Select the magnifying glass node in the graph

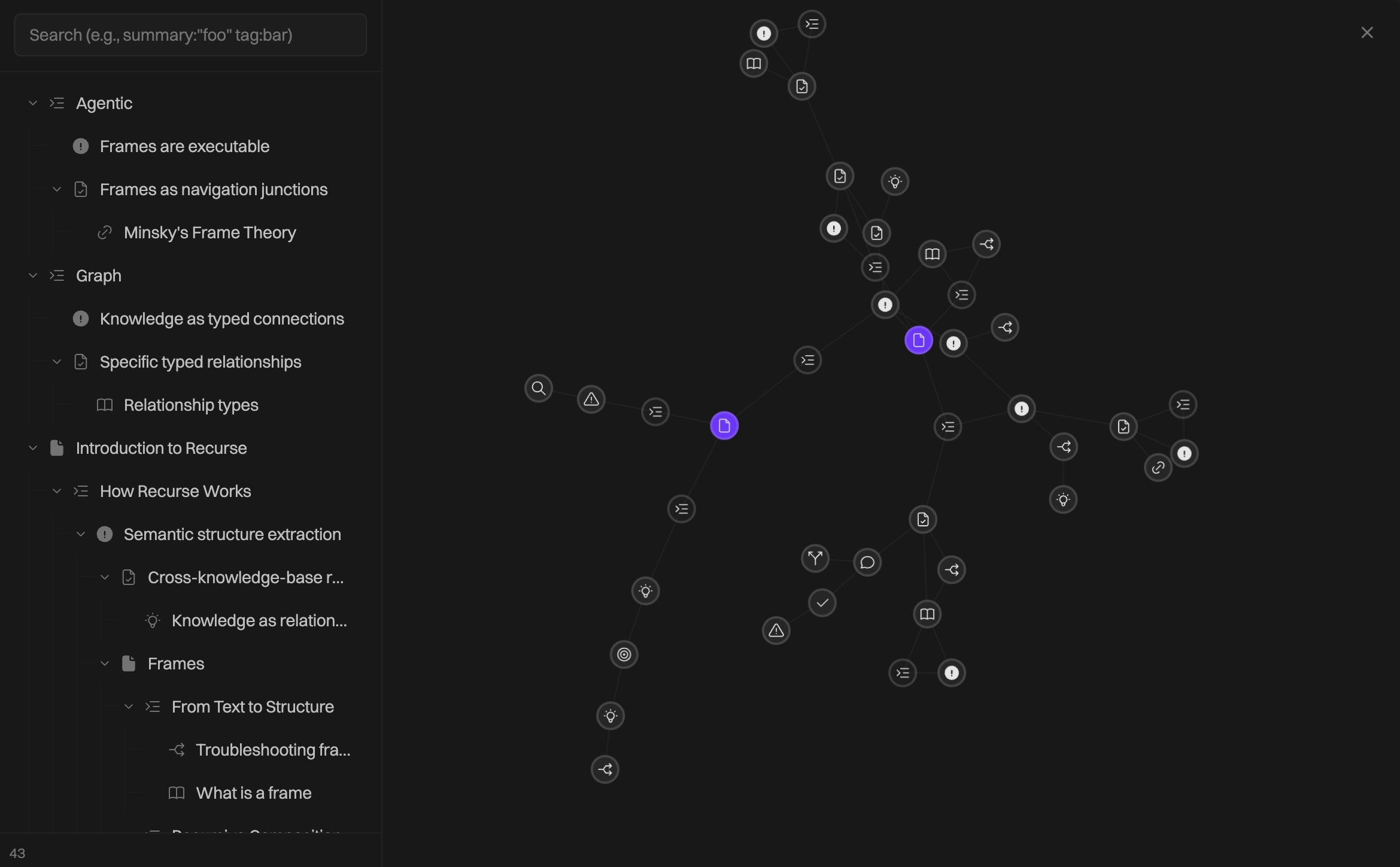(x=538, y=389)
